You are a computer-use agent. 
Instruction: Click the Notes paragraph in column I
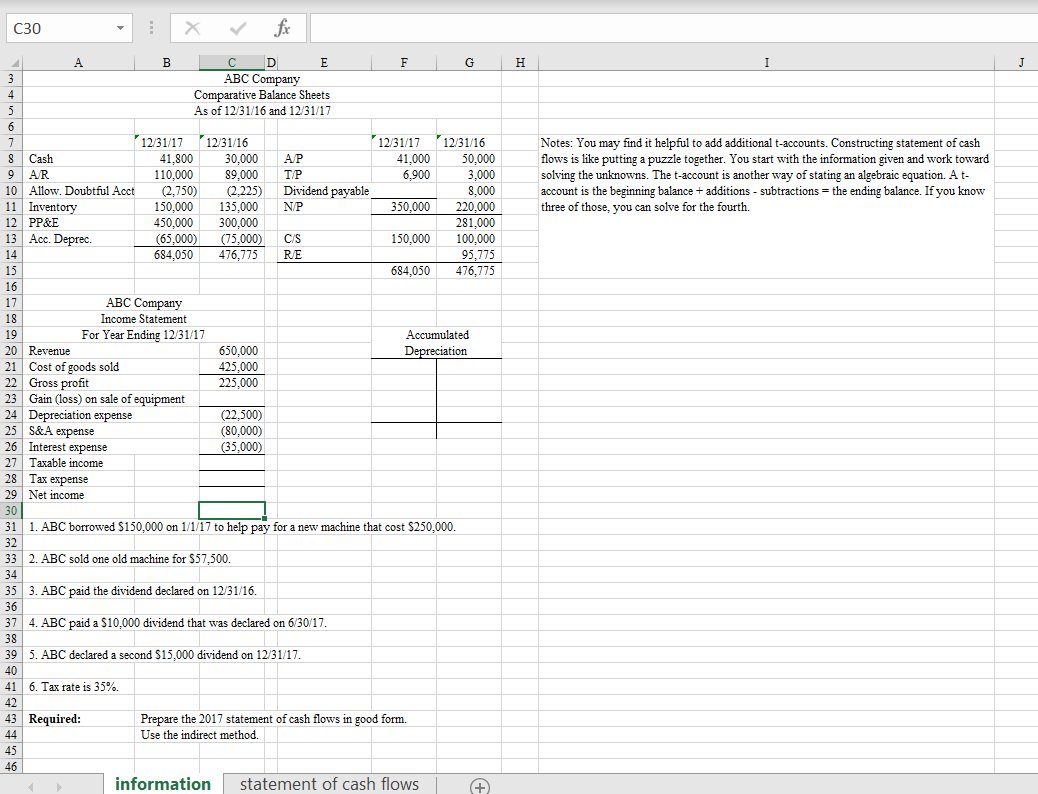tap(765, 175)
